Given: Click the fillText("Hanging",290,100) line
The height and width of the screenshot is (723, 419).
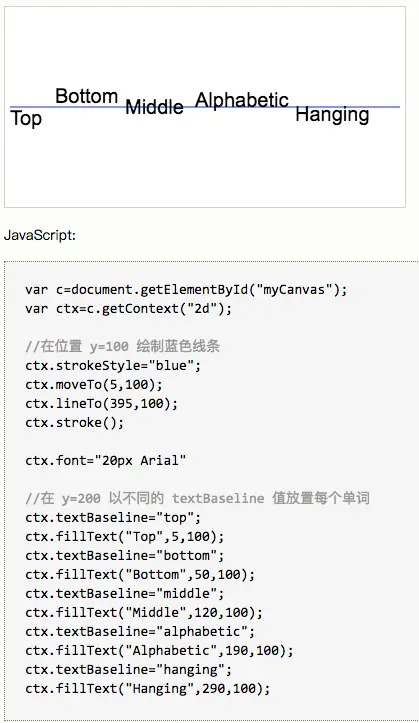Looking at the screenshot, I should [x=148, y=688].
